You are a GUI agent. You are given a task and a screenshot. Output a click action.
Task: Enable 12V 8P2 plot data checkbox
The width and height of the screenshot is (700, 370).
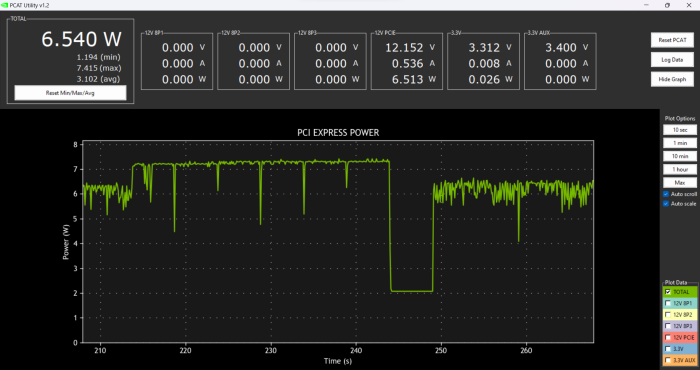tap(668, 315)
